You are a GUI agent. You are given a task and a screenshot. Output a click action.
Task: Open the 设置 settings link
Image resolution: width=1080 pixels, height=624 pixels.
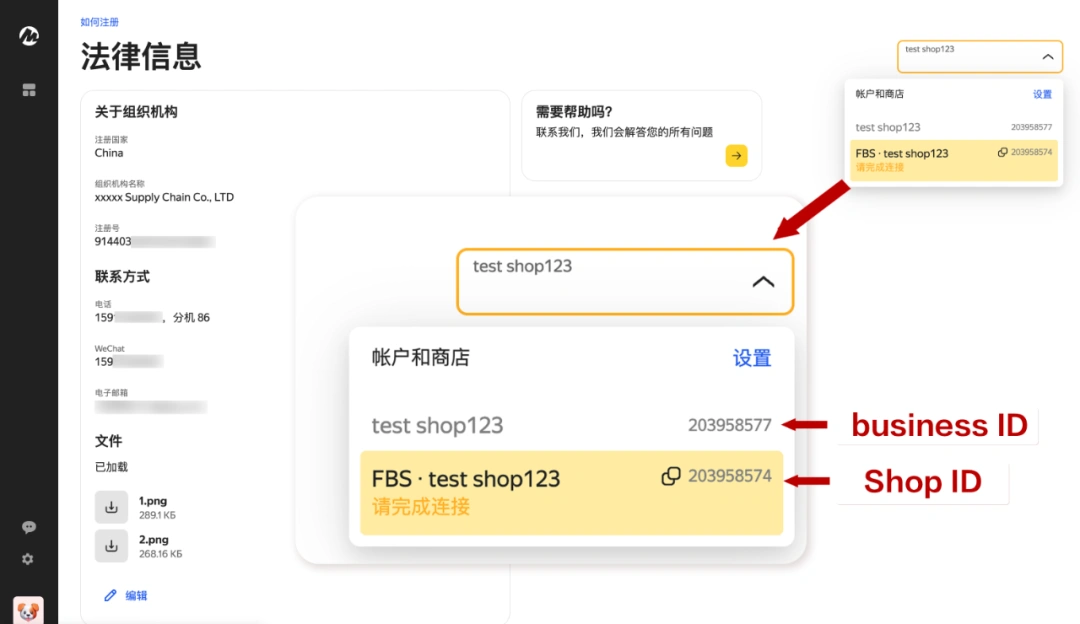pyautogui.click(x=751, y=359)
